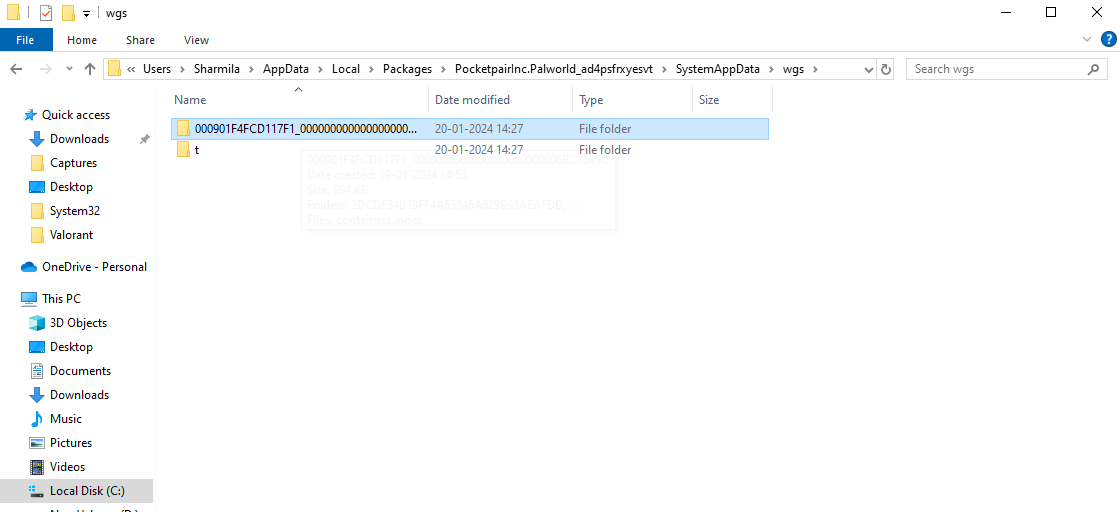Viewport: 1120px width, 512px height.
Task: Switch to the View ribbon tab
Action: 196,40
